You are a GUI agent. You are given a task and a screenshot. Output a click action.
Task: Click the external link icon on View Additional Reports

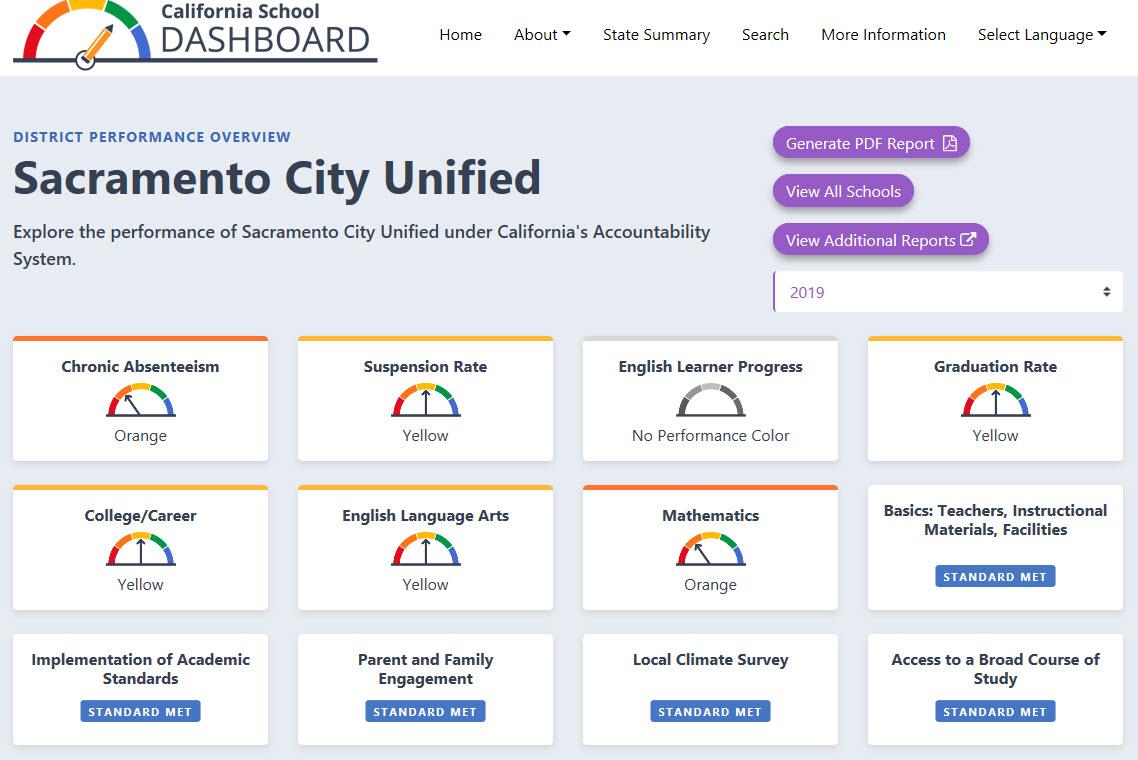tap(968, 239)
